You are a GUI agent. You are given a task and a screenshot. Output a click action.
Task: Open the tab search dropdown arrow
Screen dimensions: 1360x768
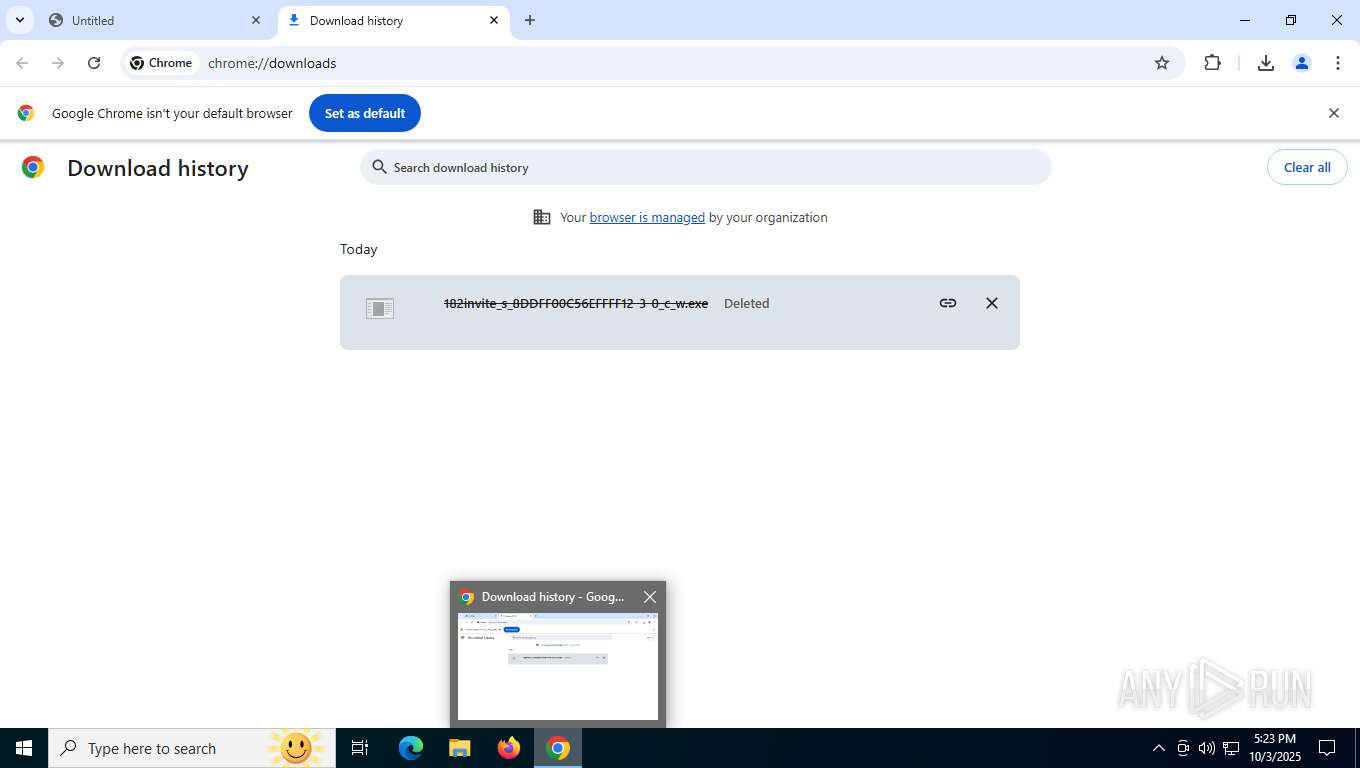(19, 20)
